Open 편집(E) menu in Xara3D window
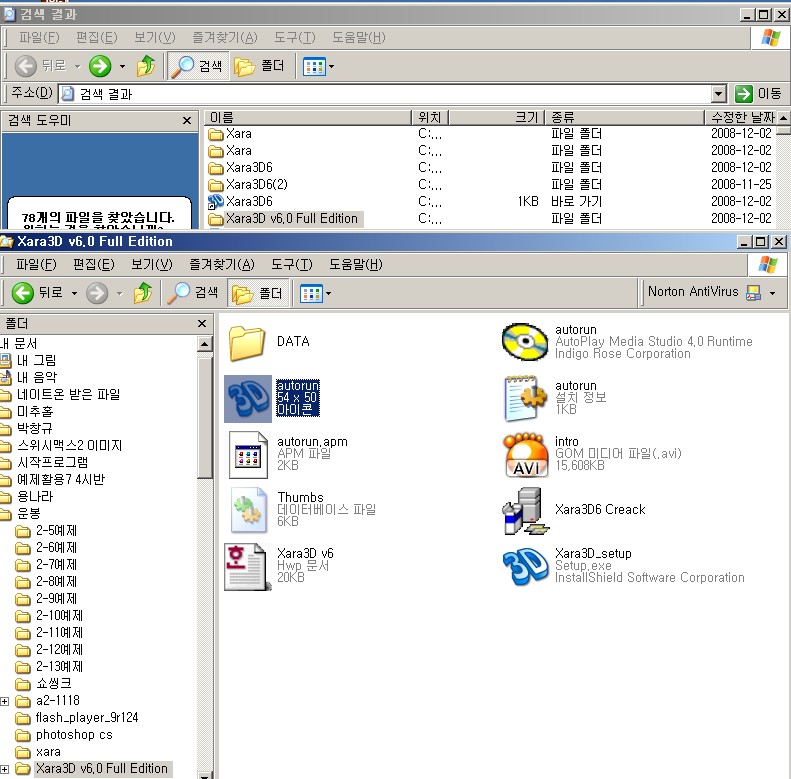 pos(94,264)
